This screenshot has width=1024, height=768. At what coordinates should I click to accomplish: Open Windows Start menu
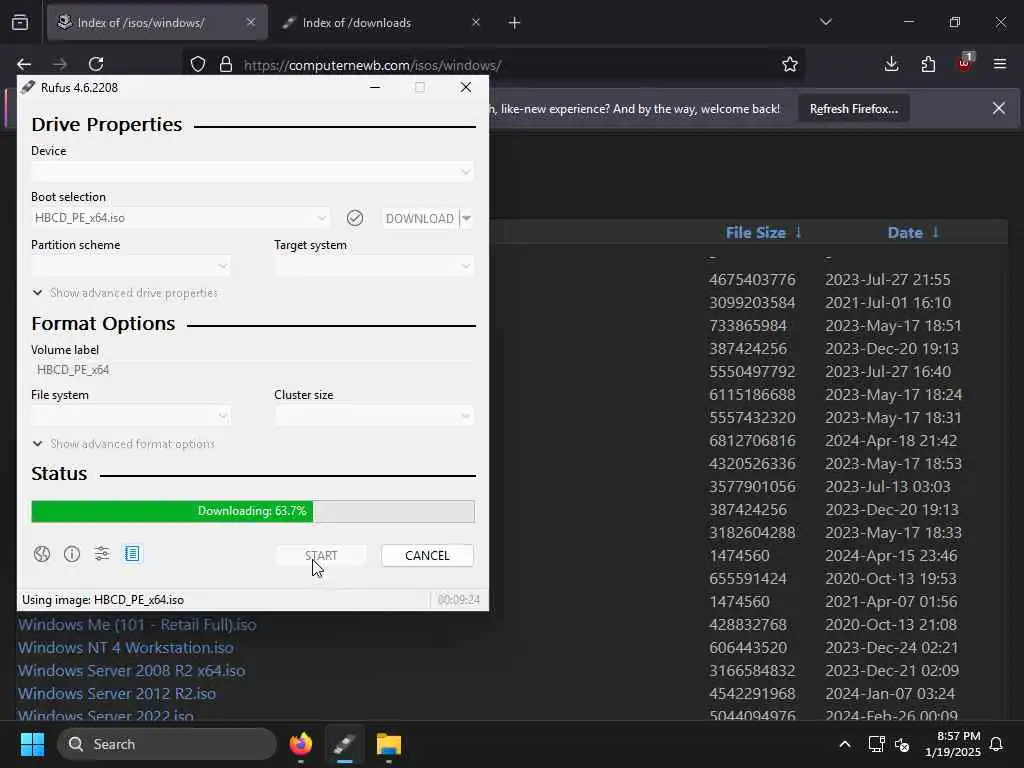pyautogui.click(x=32, y=744)
